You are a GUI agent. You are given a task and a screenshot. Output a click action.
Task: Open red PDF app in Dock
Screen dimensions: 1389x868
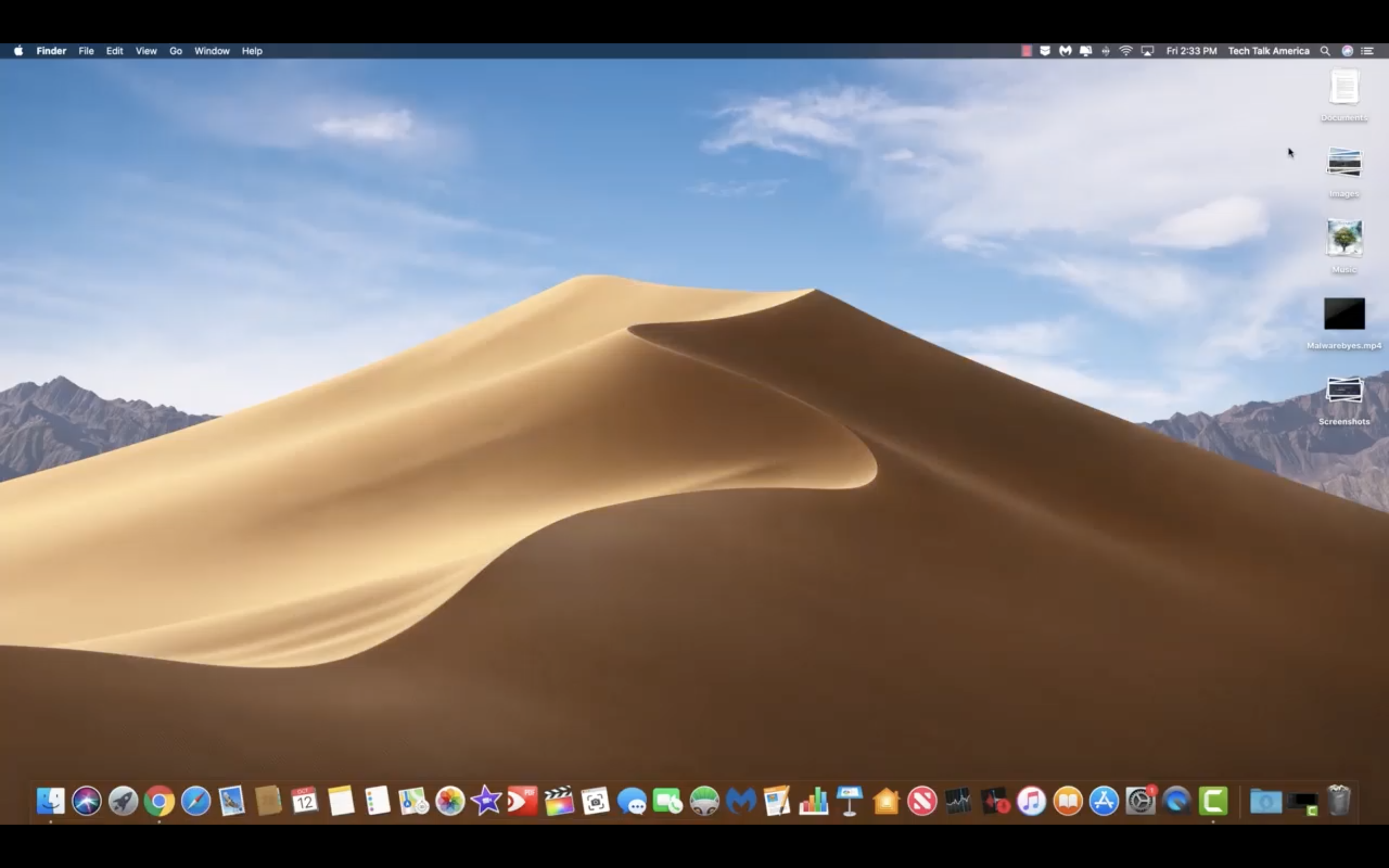pos(522,801)
